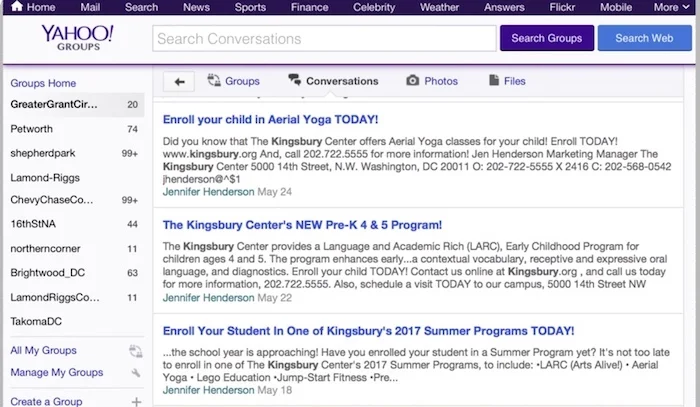Click unread count 44 beside 16thStNA
The width and height of the screenshot is (700, 407).
coord(132,224)
